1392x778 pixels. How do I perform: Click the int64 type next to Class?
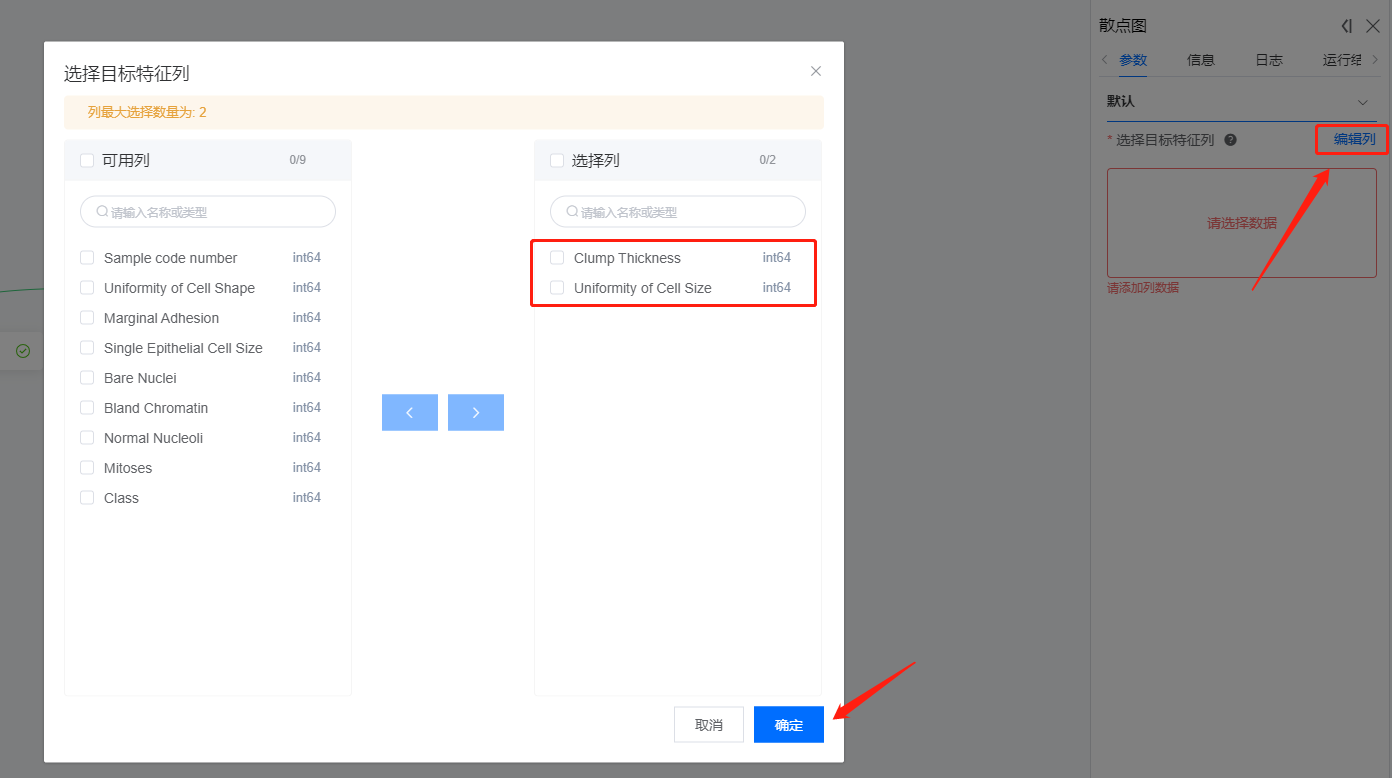307,498
